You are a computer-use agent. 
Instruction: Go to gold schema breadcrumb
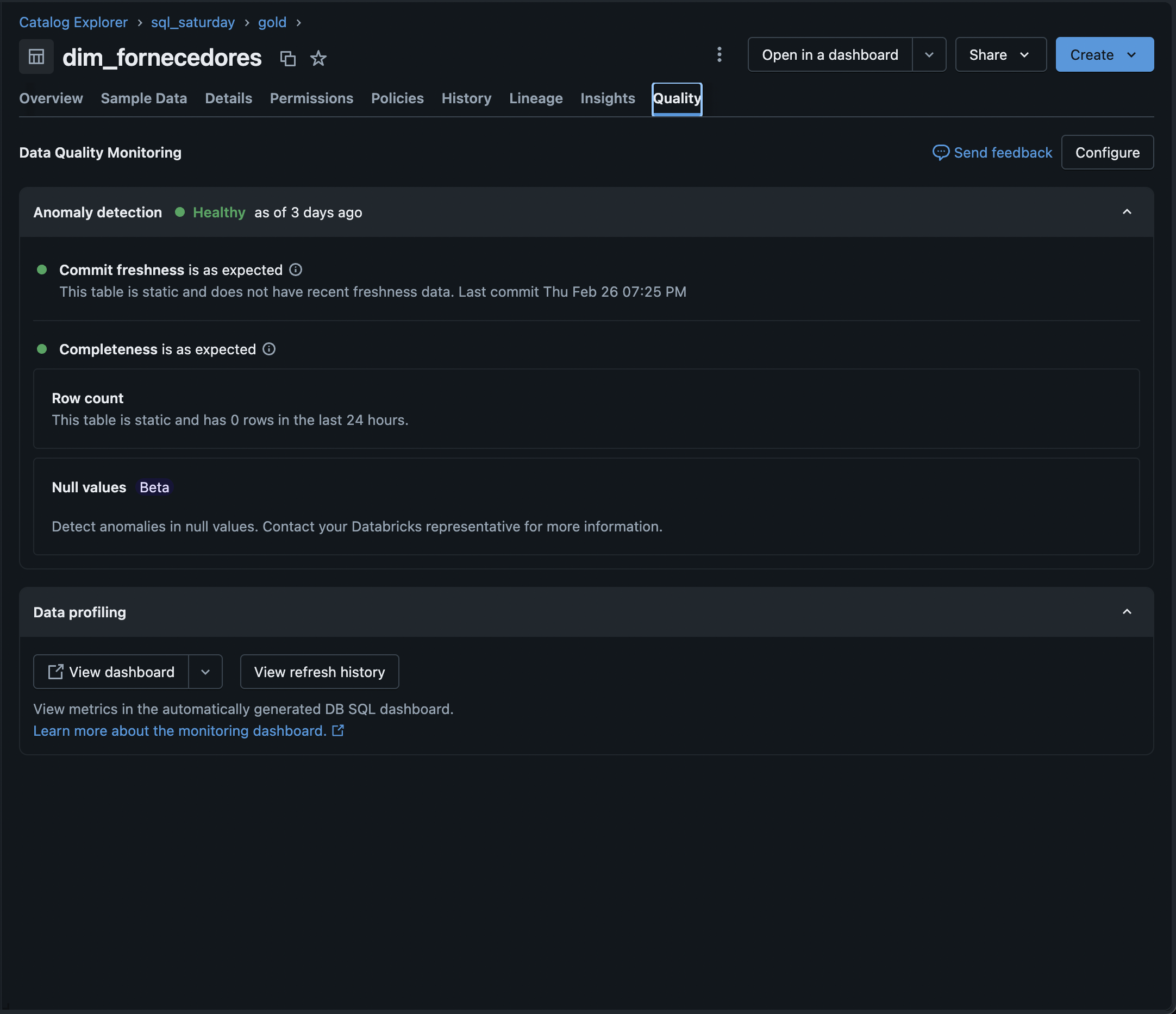coord(272,22)
